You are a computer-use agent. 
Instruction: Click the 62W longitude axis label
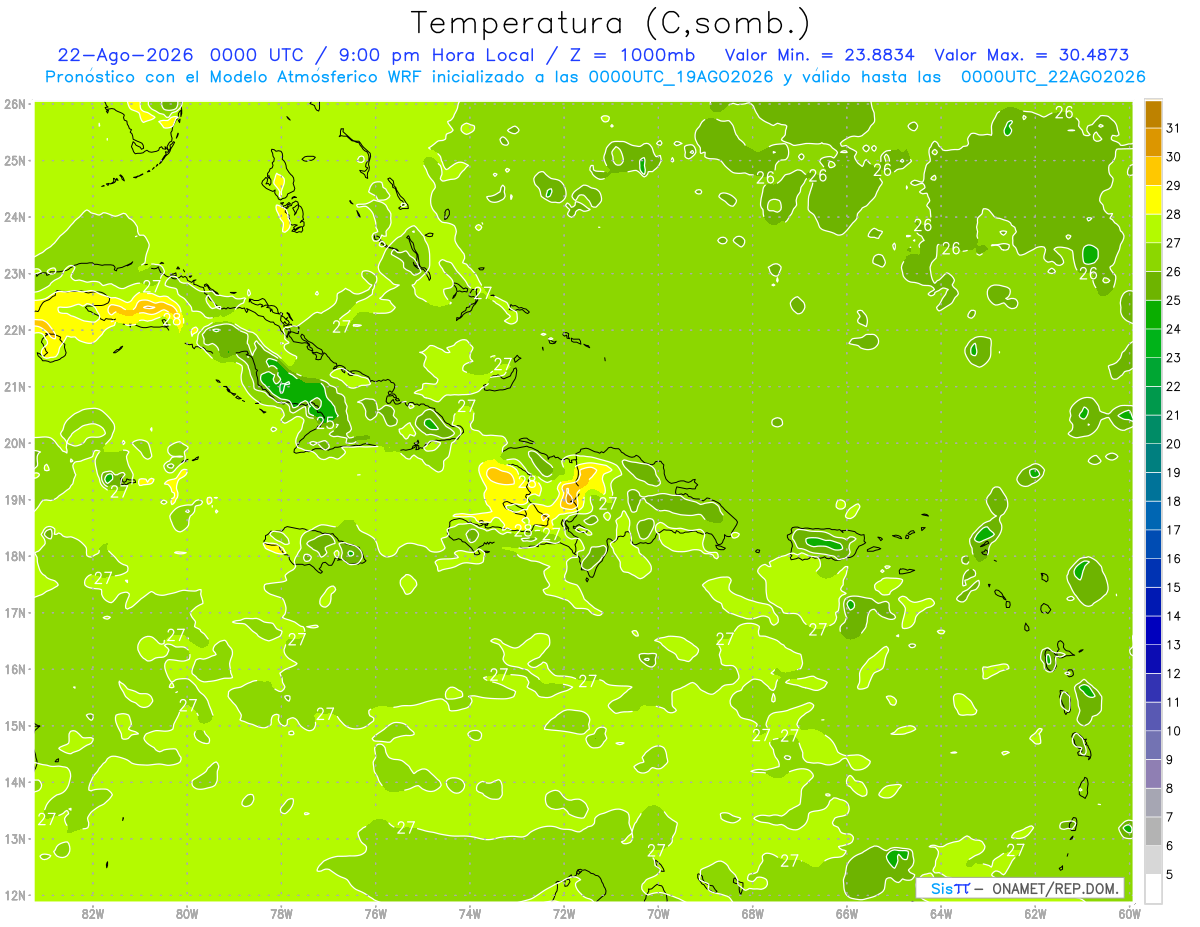click(1036, 913)
